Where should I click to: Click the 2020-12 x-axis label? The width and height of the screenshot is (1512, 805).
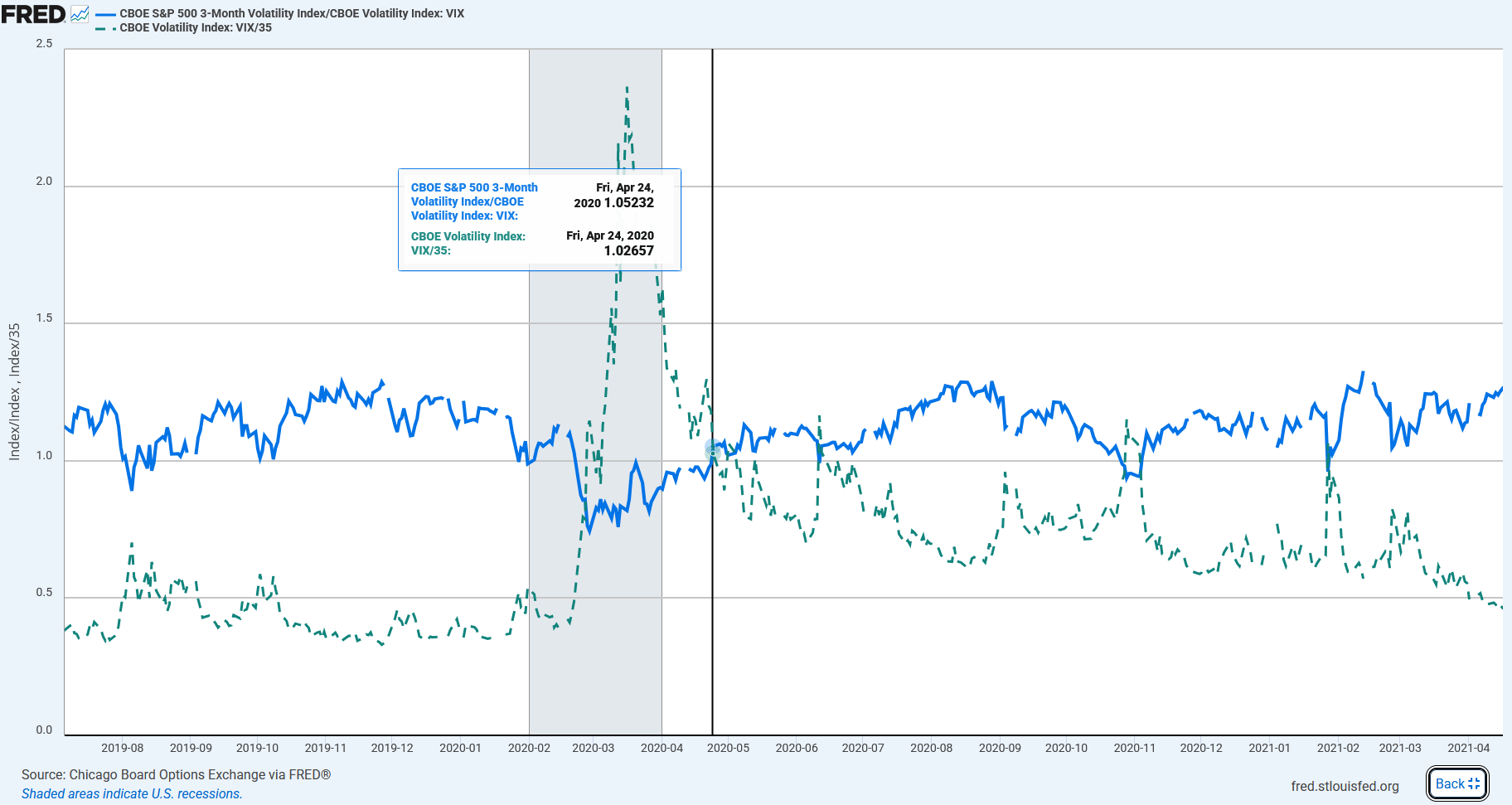pos(1201,748)
